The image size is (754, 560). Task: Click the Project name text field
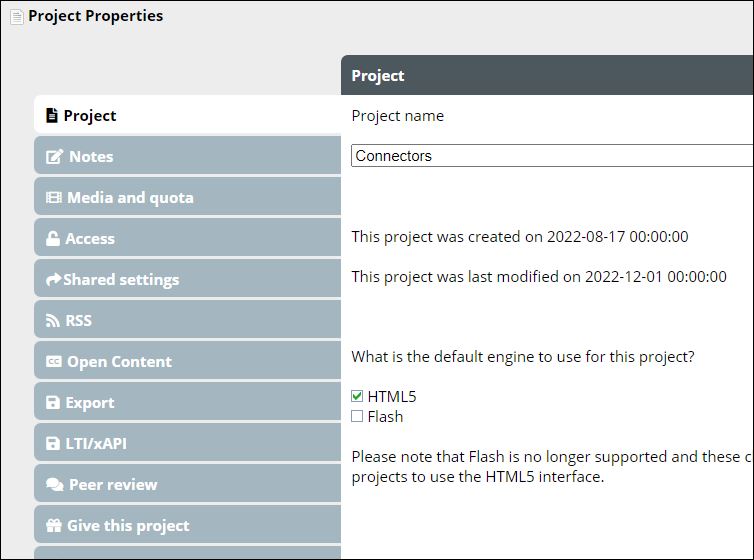click(550, 156)
